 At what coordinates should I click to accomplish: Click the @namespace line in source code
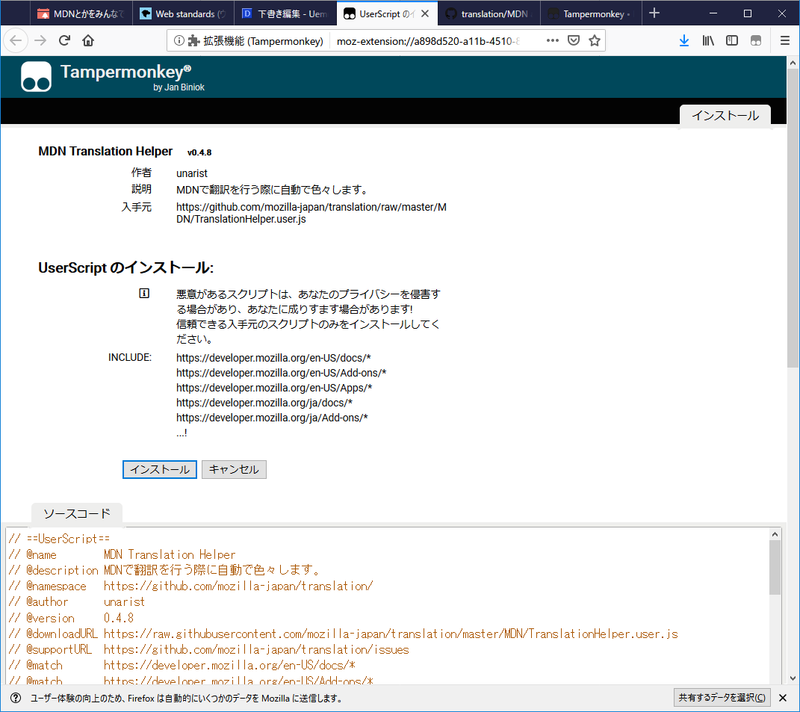[x=191, y=586]
